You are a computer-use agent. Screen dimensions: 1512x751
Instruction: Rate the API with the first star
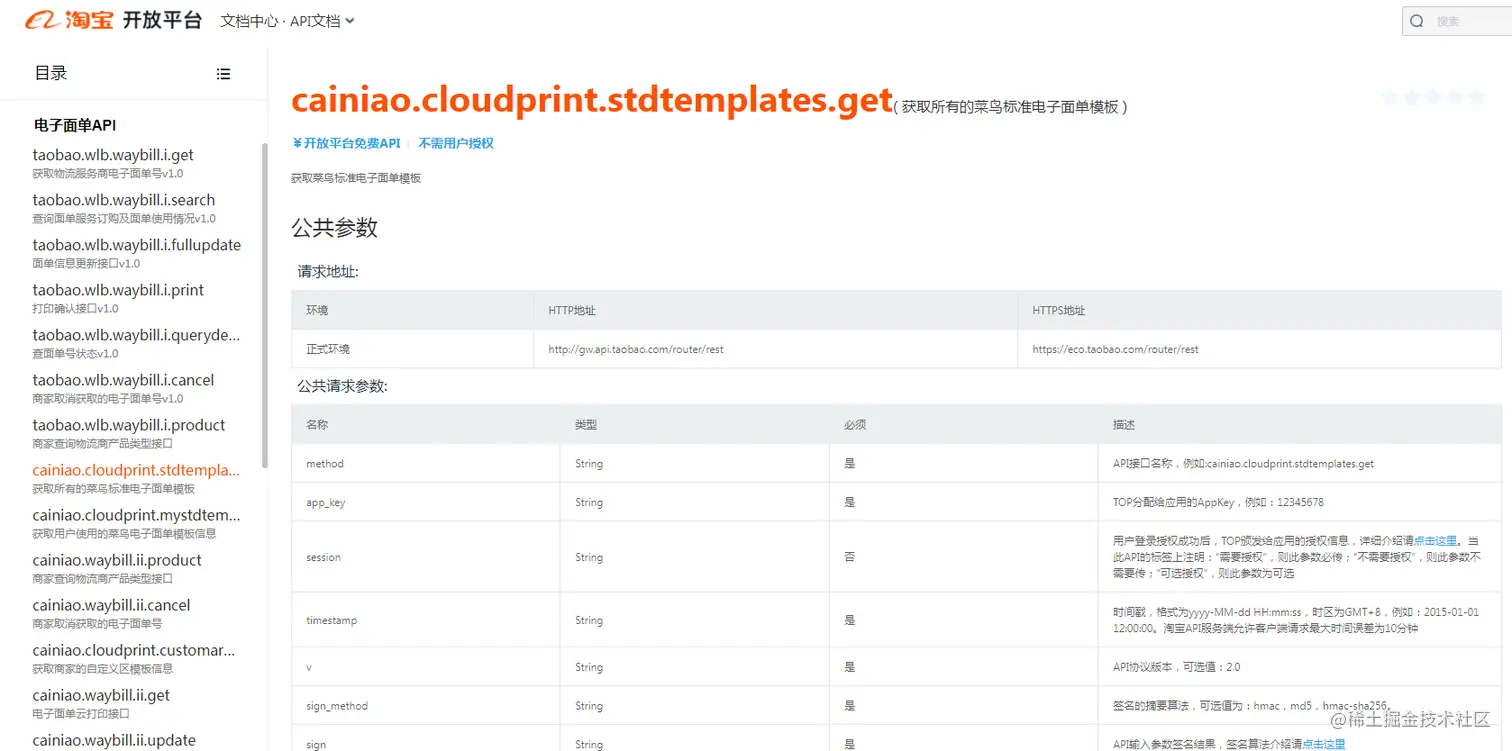pyautogui.click(x=1391, y=98)
